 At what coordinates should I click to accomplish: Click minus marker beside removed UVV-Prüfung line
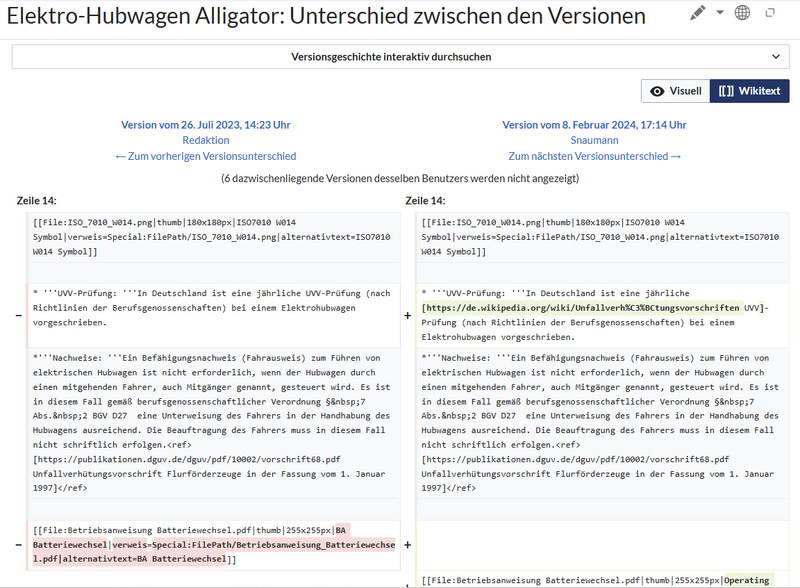(x=19, y=315)
